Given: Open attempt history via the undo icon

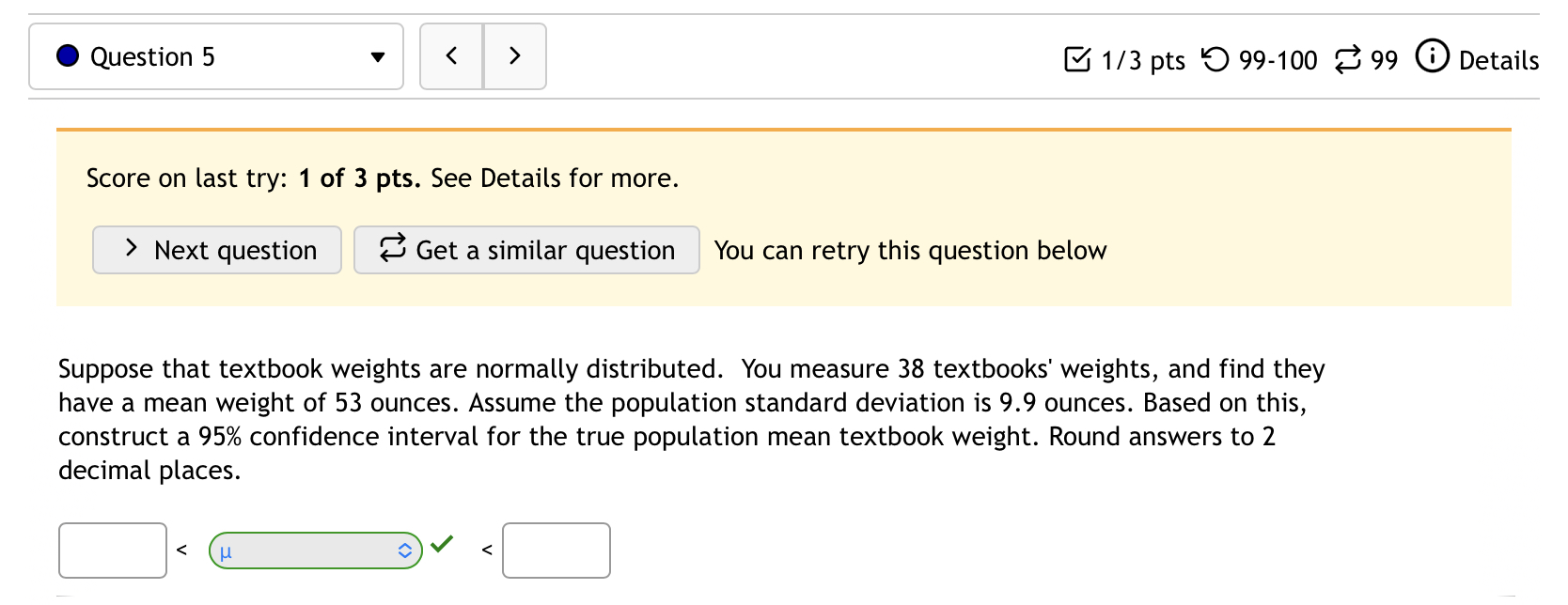Looking at the screenshot, I should pyautogui.click(x=1214, y=58).
